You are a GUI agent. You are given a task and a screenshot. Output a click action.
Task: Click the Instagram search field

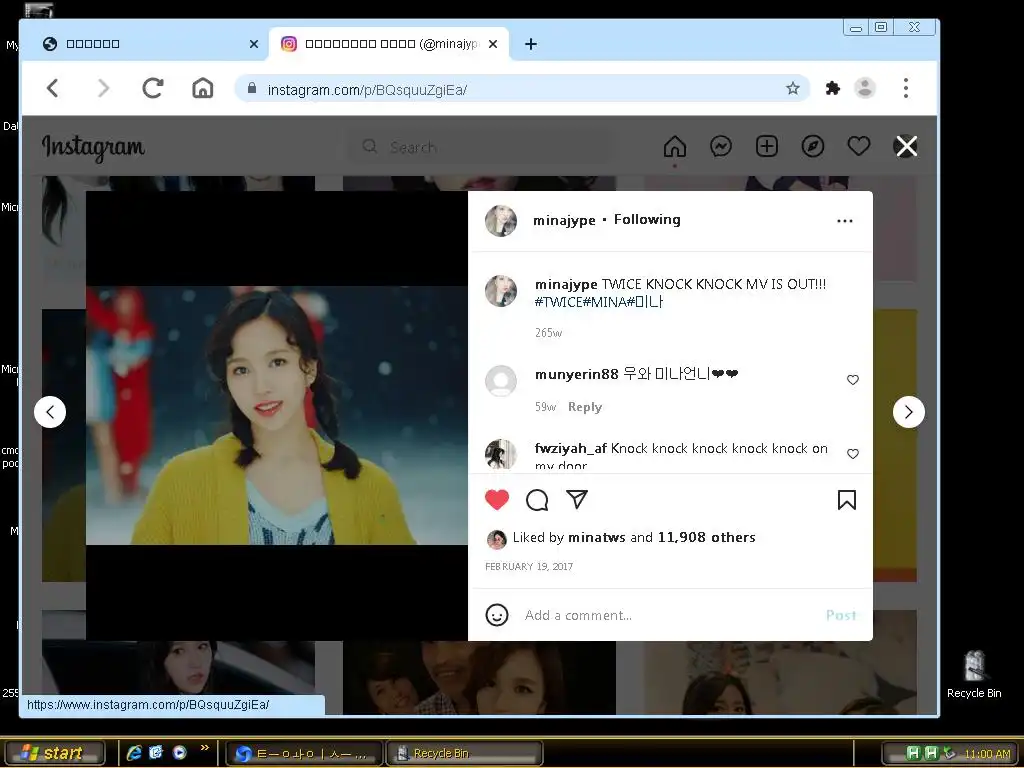click(480, 147)
